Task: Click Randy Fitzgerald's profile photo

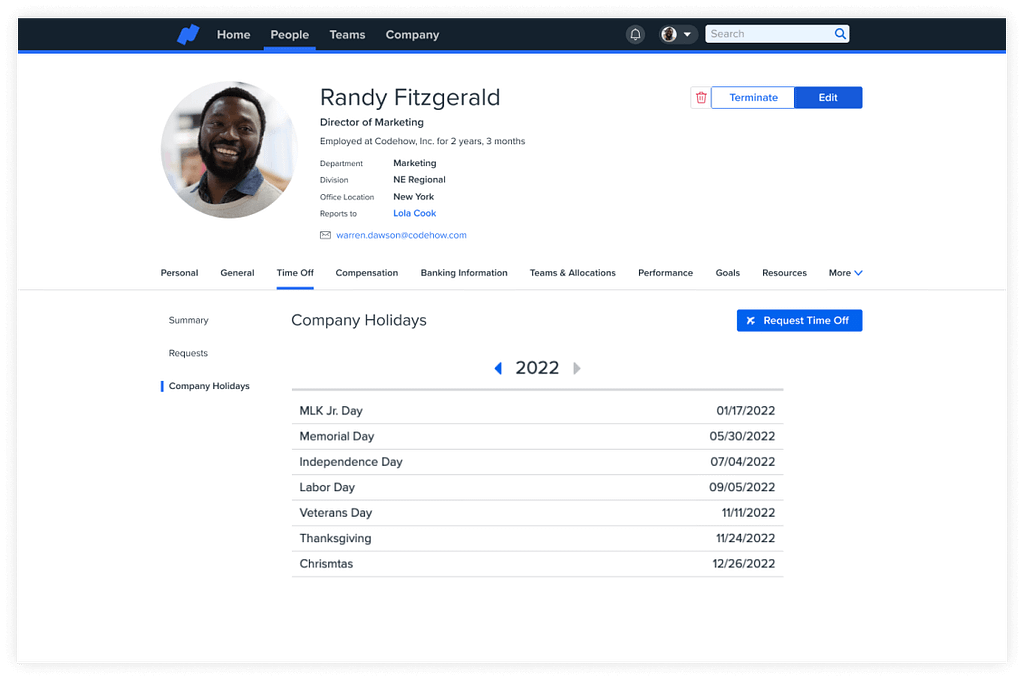Action: click(229, 150)
